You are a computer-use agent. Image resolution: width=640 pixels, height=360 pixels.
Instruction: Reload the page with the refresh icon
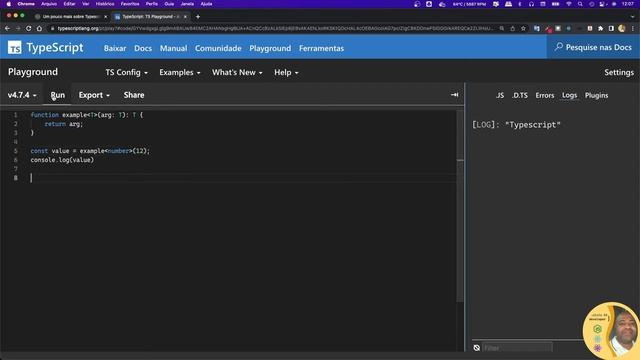tap(29, 29)
